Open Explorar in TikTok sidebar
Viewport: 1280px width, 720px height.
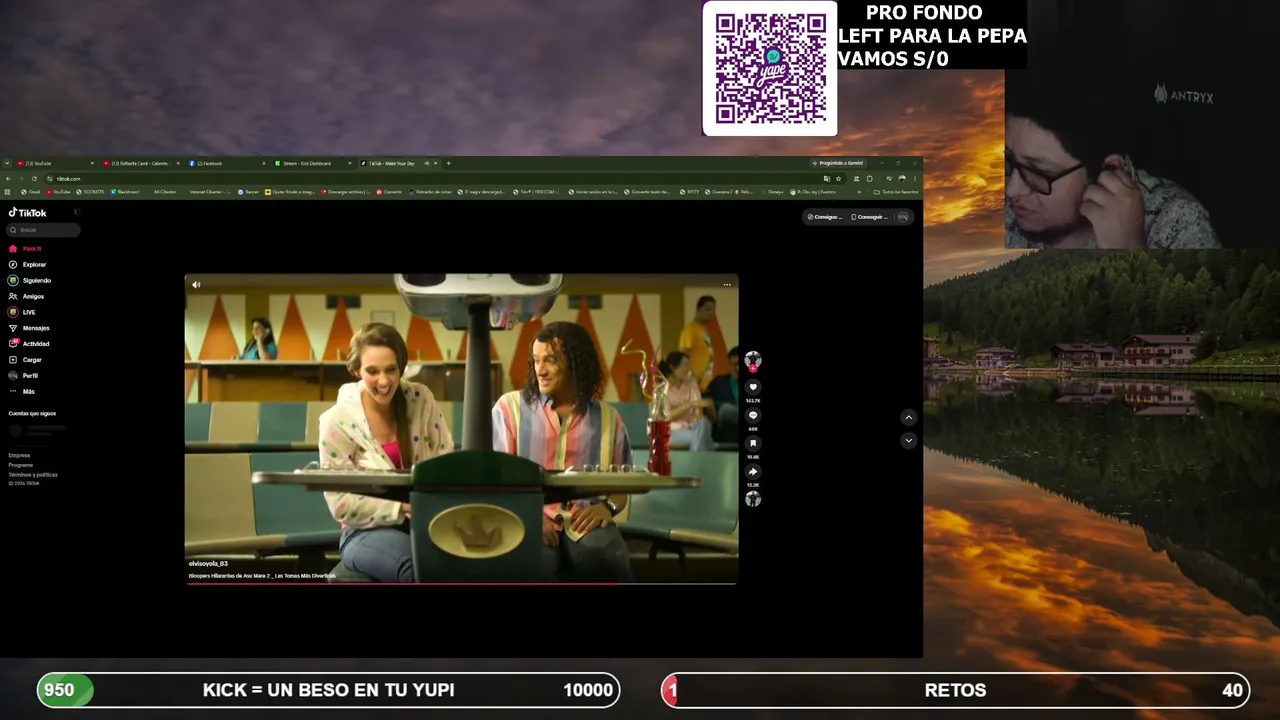[x=28, y=265]
